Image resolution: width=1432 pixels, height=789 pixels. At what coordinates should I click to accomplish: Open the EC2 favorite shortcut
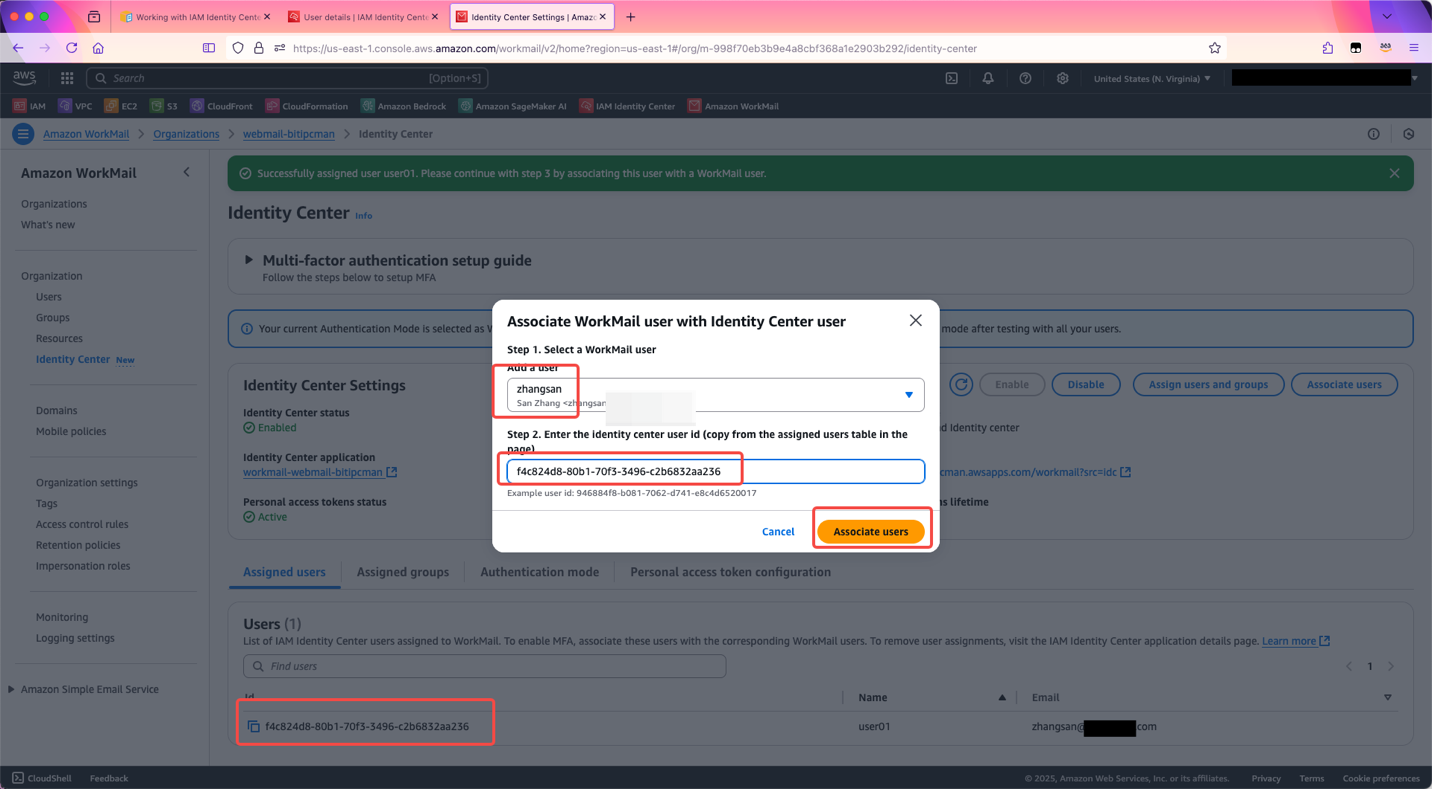121,106
